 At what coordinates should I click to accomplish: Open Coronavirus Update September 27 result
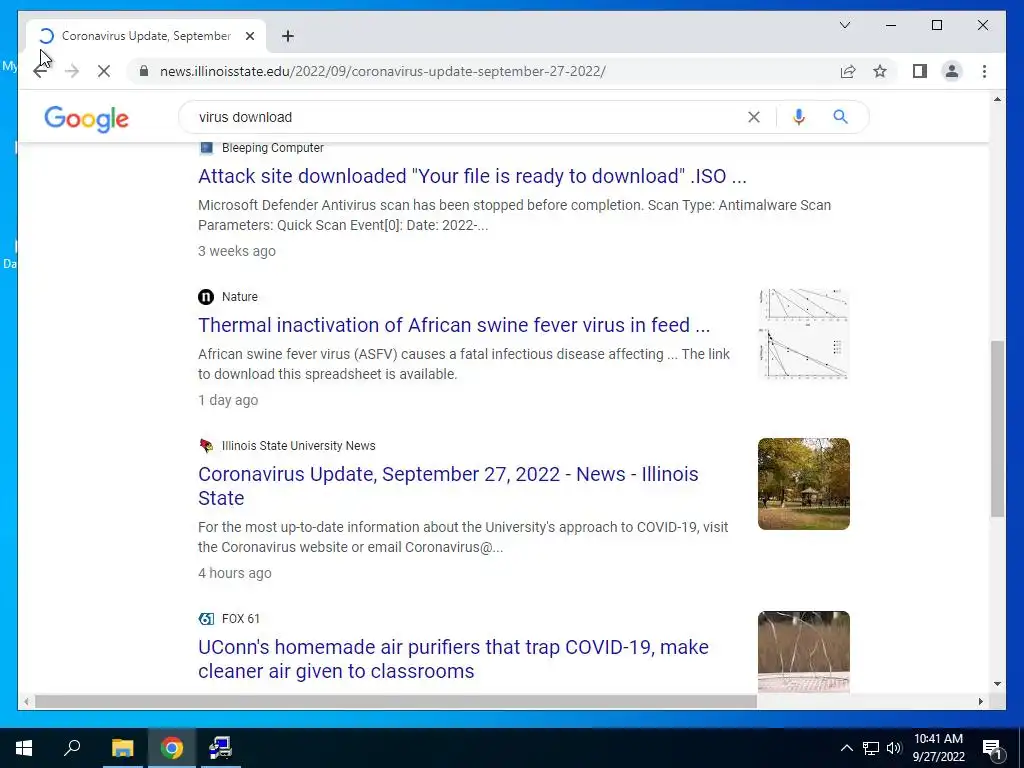[448, 486]
